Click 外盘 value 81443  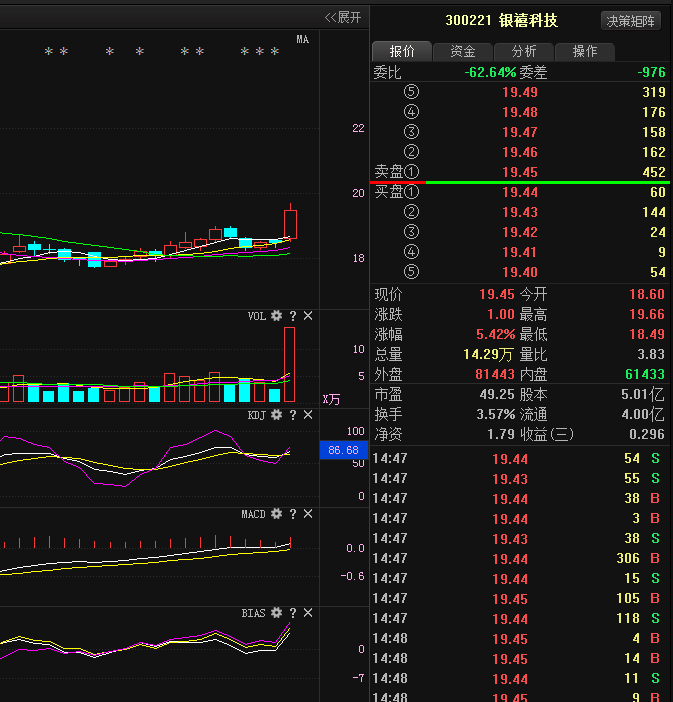pyautogui.click(x=495, y=374)
